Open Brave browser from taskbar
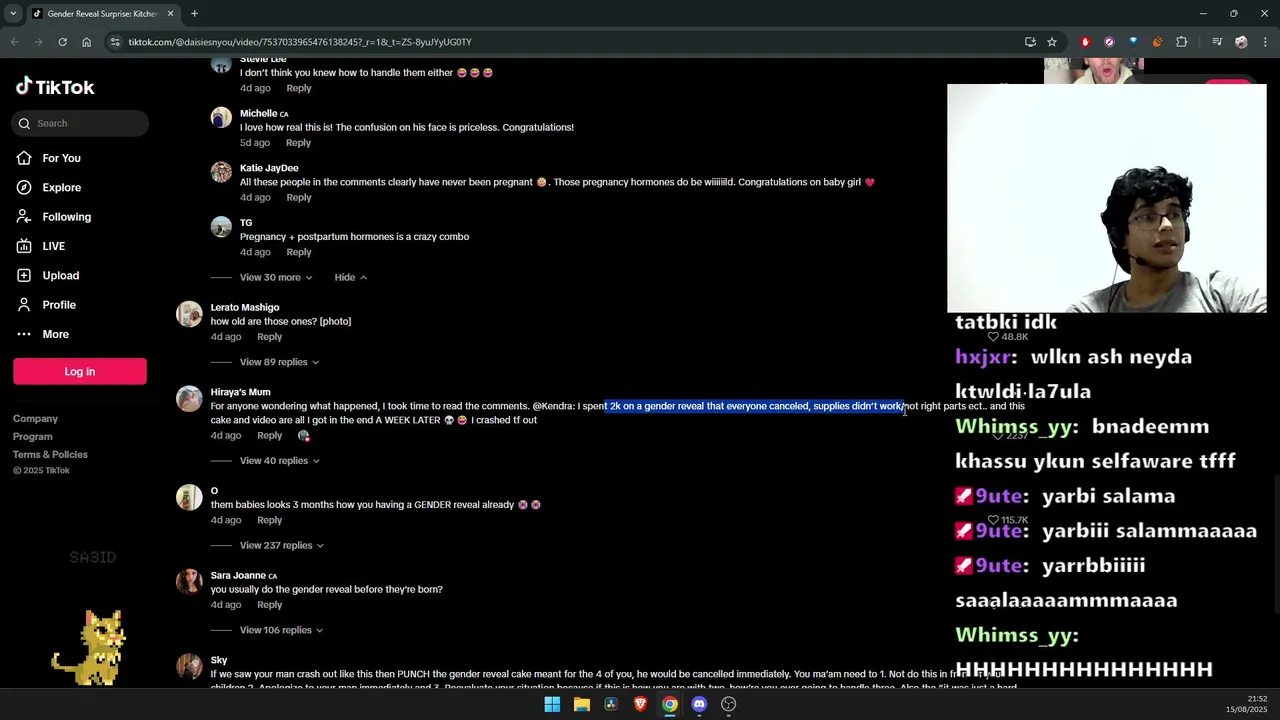 point(640,704)
